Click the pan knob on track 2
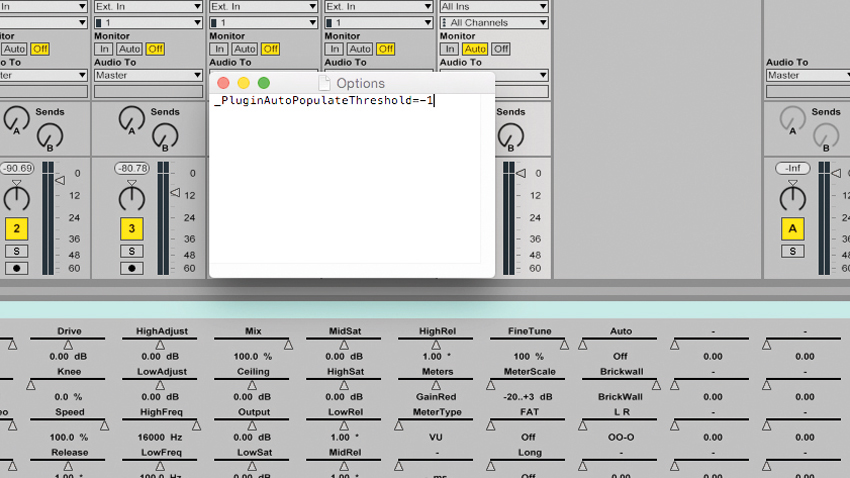 pos(16,197)
